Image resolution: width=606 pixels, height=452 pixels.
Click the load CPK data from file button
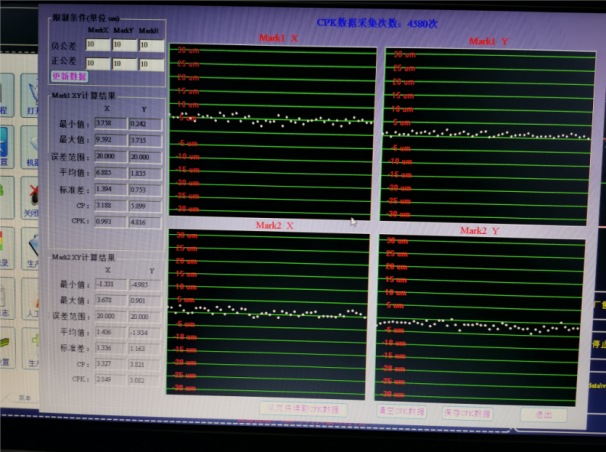(305, 409)
